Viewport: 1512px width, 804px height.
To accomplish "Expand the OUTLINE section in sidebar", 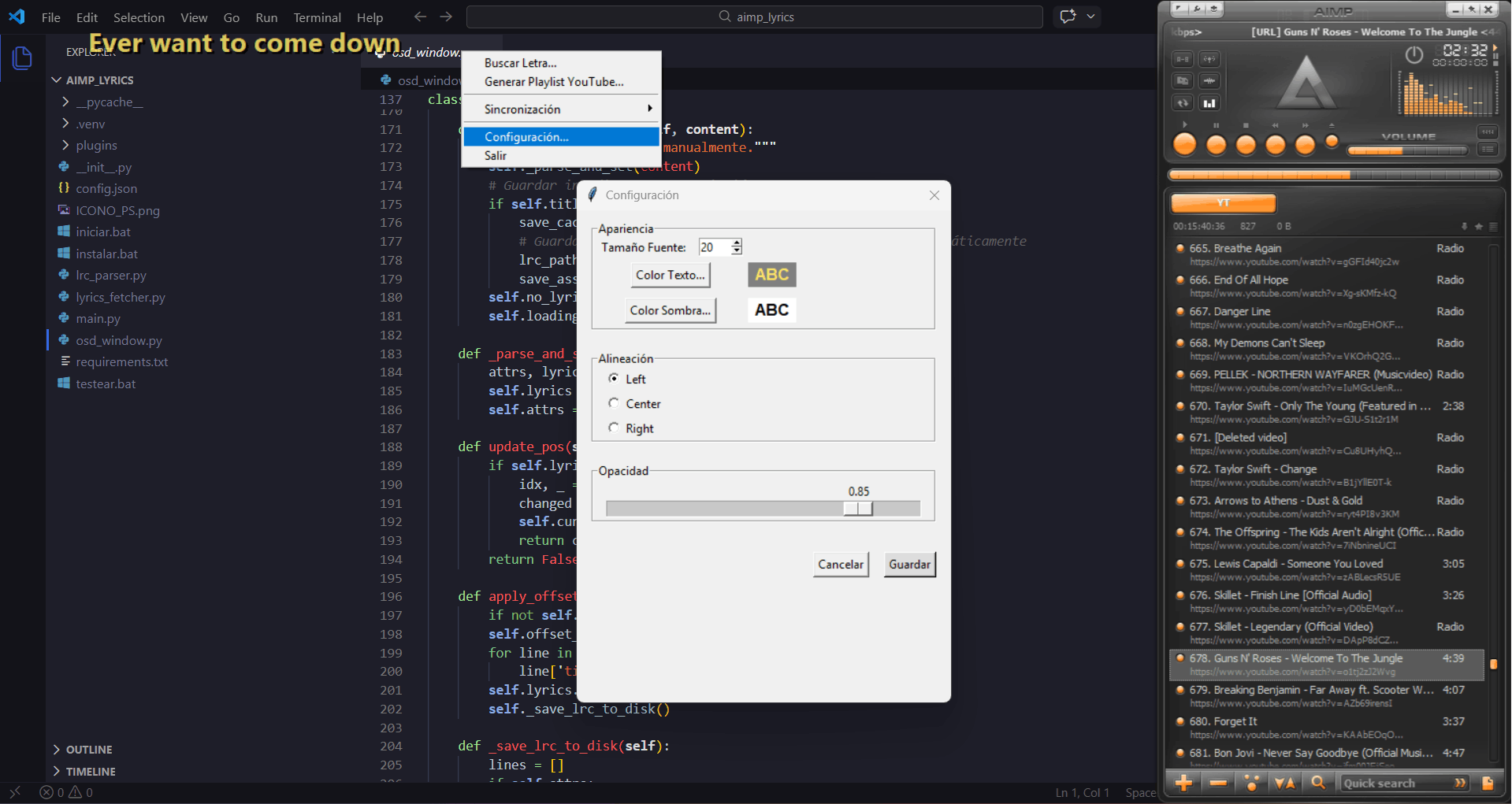I will click(88, 750).
